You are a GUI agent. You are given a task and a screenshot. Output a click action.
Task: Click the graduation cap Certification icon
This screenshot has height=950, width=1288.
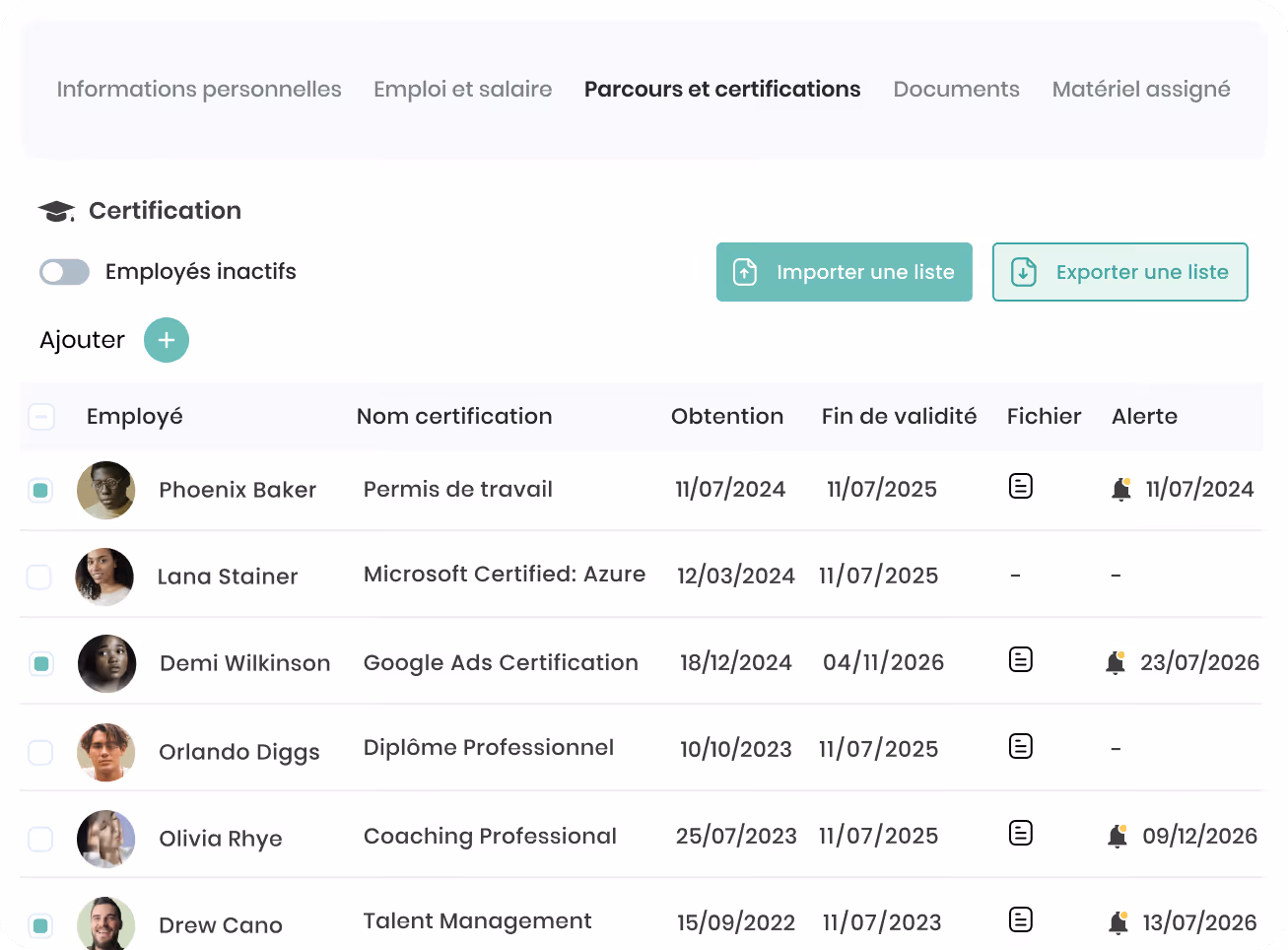(x=56, y=211)
